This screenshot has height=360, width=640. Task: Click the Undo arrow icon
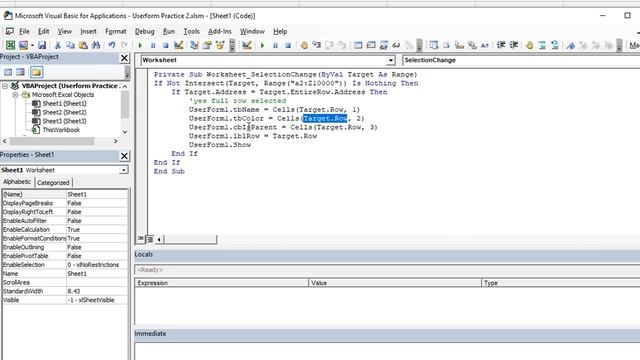tap(111, 45)
